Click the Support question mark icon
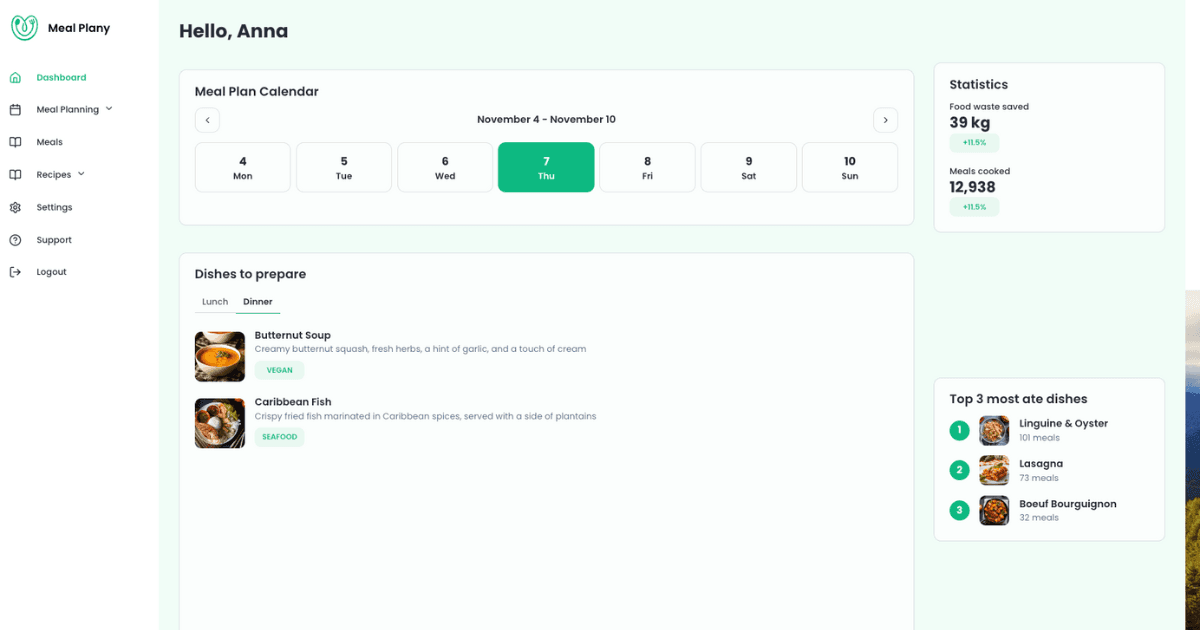The height and width of the screenshot is (630, 1200). (x=15, y=240)
